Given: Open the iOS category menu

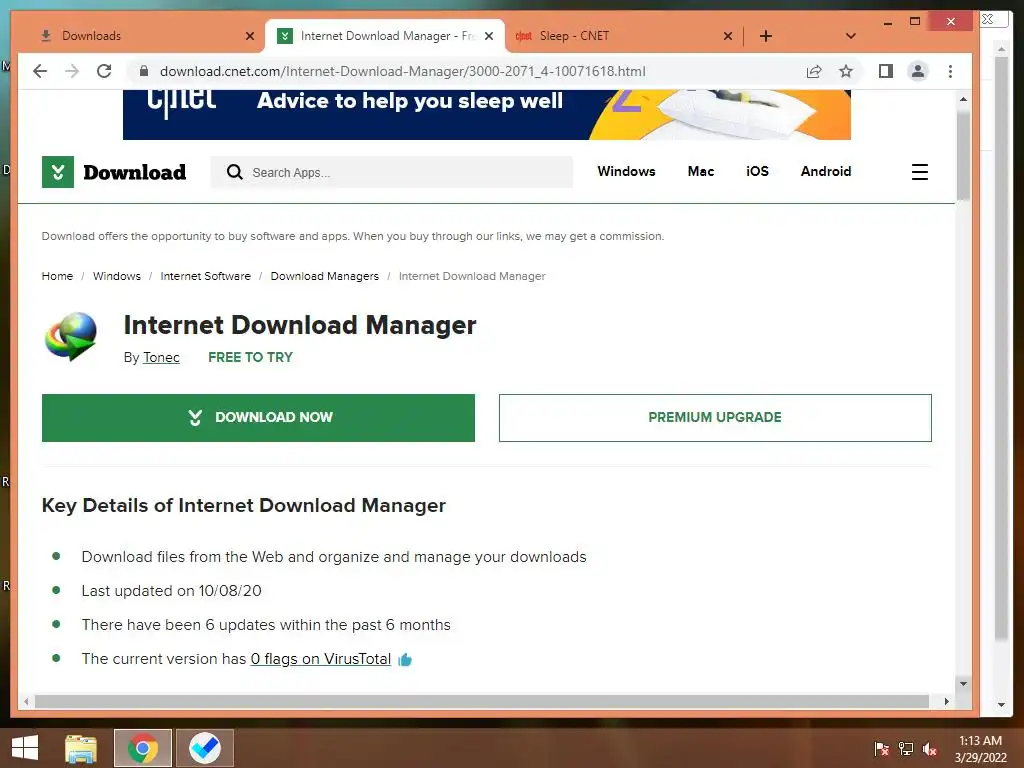Looking at the screenshot, I should 758,171.
